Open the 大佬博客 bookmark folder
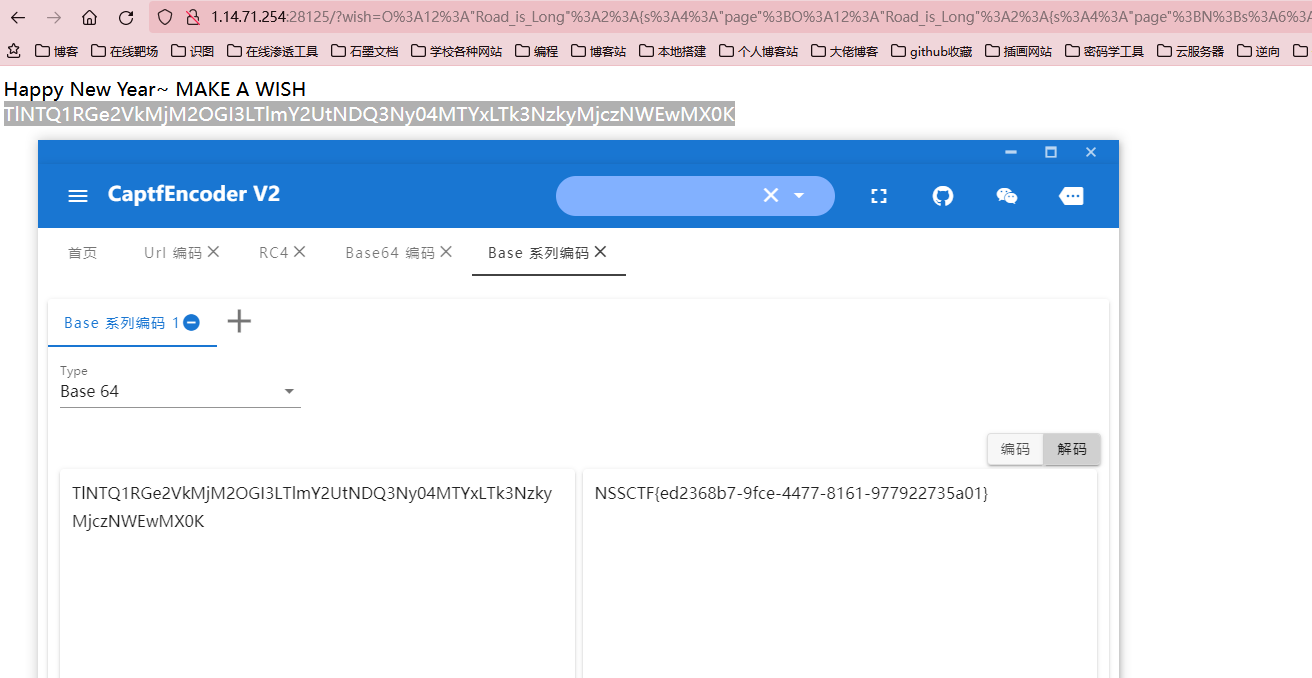The width and height of the screenshot is (1312, 678). (844, 51)
